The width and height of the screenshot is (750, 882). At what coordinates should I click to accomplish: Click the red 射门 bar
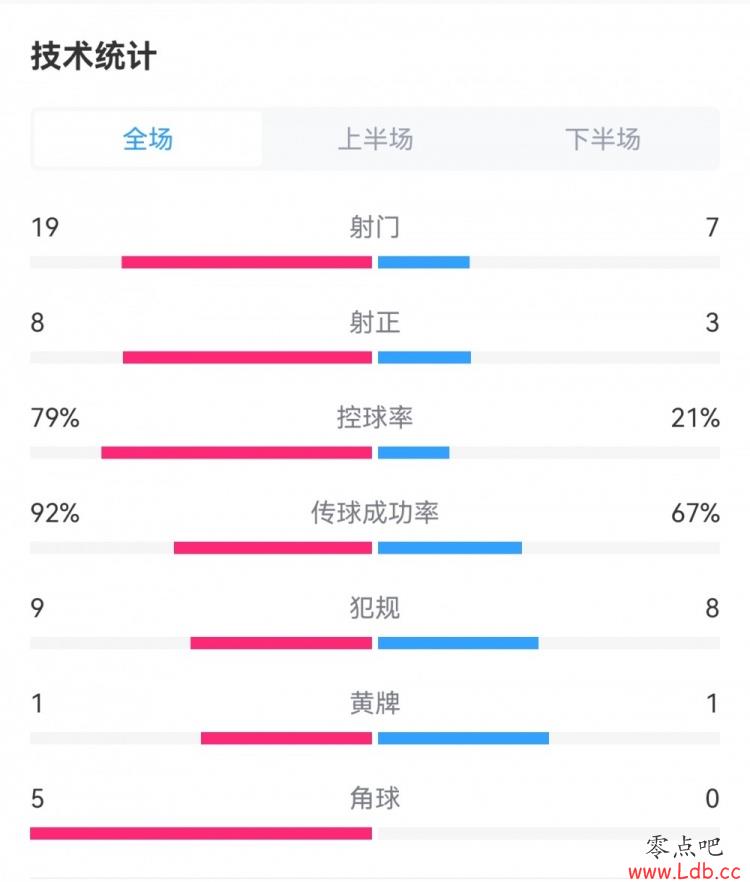pos(246,262)
